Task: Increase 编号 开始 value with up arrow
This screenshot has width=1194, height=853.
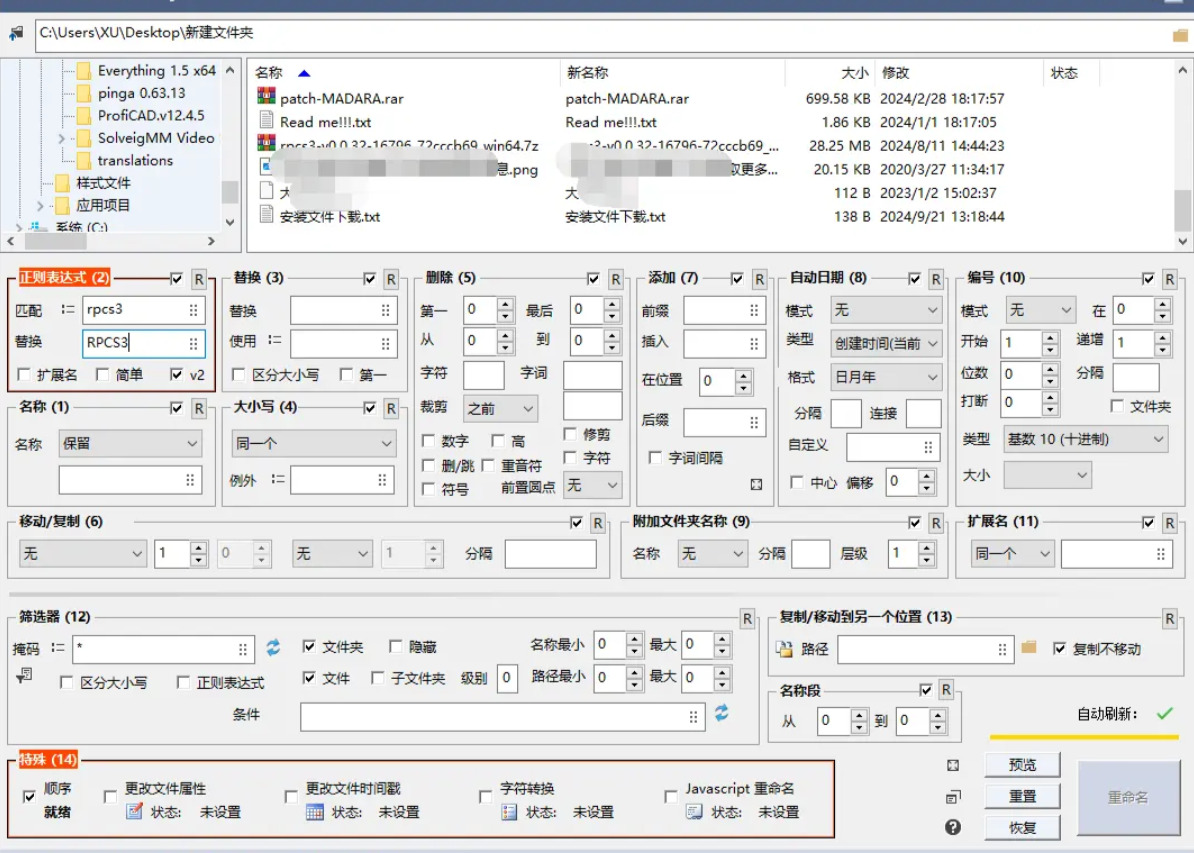Action: tap(1050, 337)
